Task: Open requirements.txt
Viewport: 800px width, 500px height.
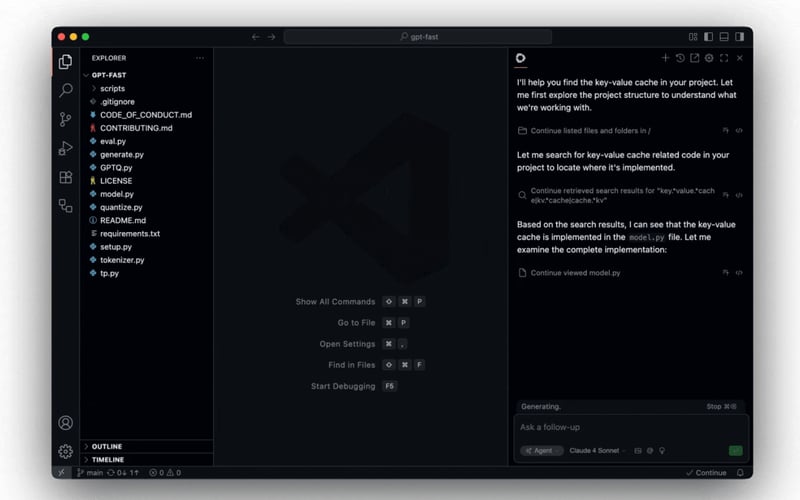Action: tap(147, 234)
